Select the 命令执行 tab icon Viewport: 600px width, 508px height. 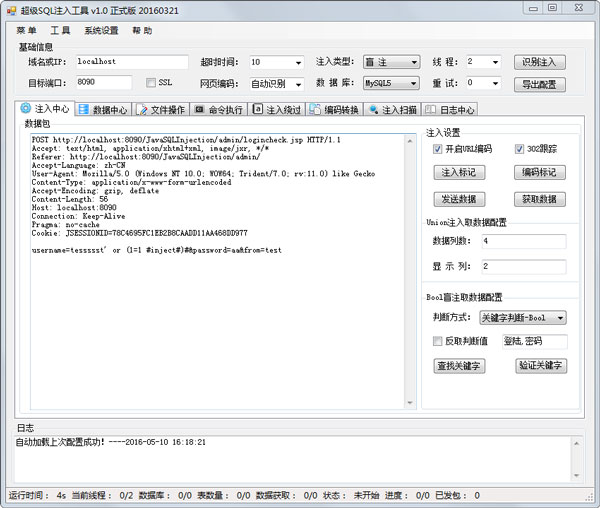pos(200,109)
